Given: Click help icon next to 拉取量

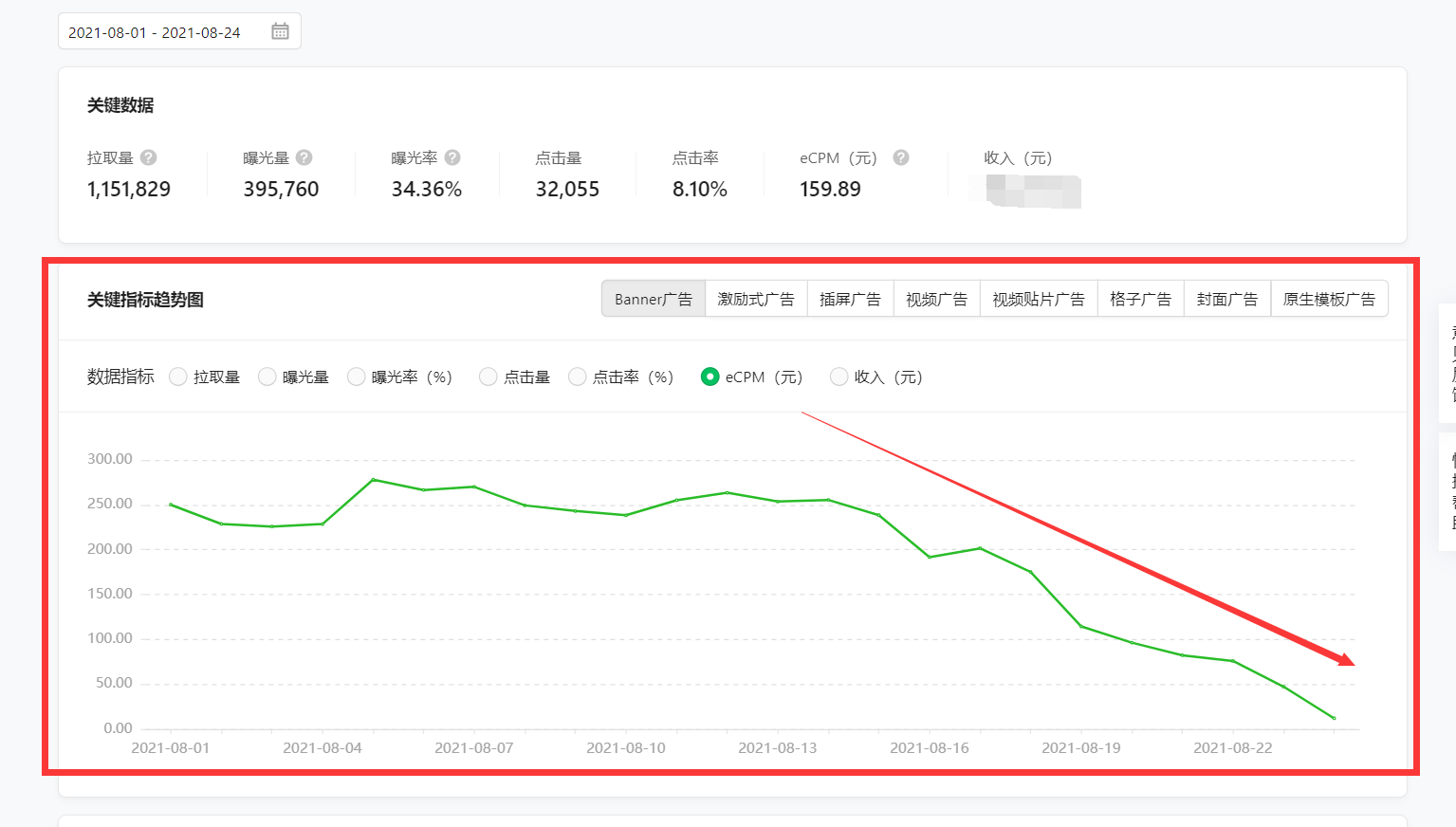Looking at the screenshot, I should click(149, 157).
